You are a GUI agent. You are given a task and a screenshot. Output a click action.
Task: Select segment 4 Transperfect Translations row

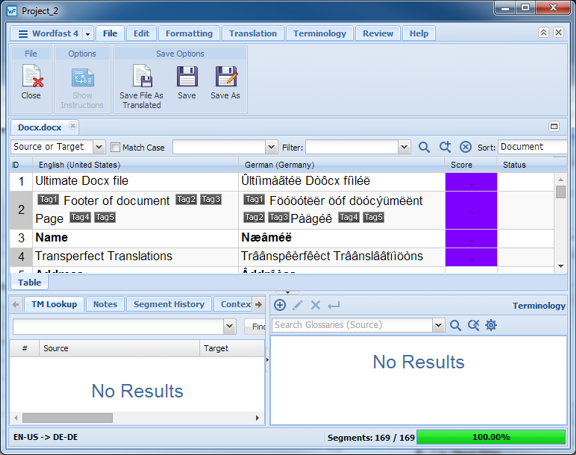tap(282, 256)
